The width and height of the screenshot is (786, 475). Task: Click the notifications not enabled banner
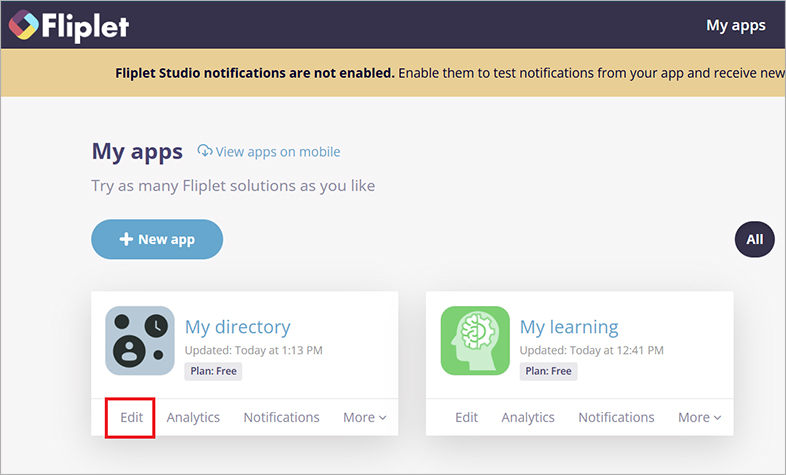[x=450, y=74]
